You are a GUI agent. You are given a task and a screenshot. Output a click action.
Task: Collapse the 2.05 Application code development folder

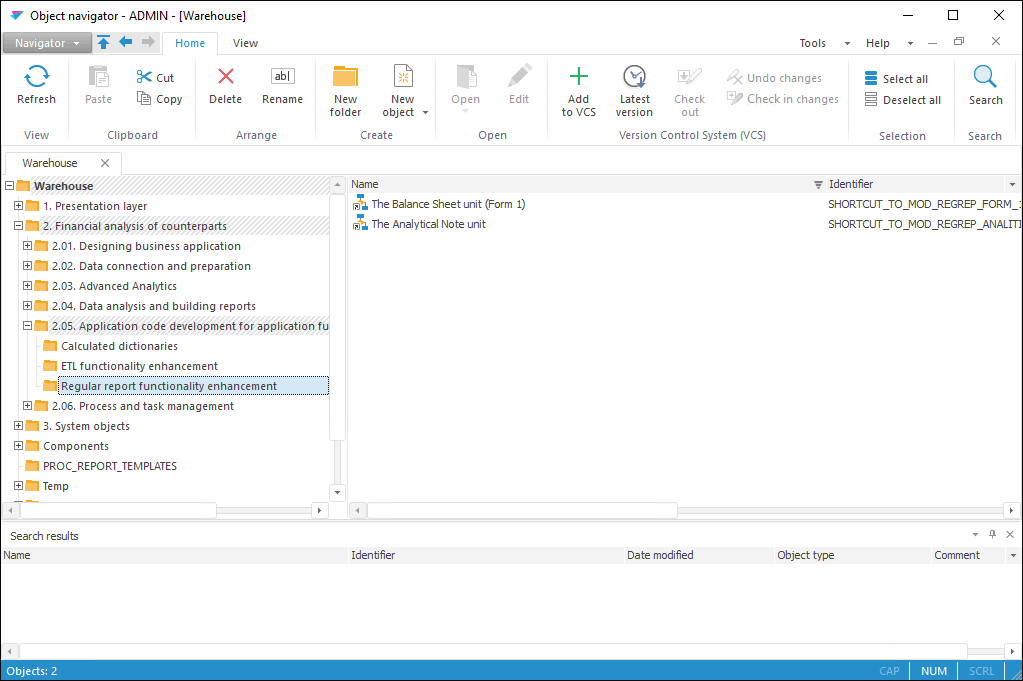(27, 326)
